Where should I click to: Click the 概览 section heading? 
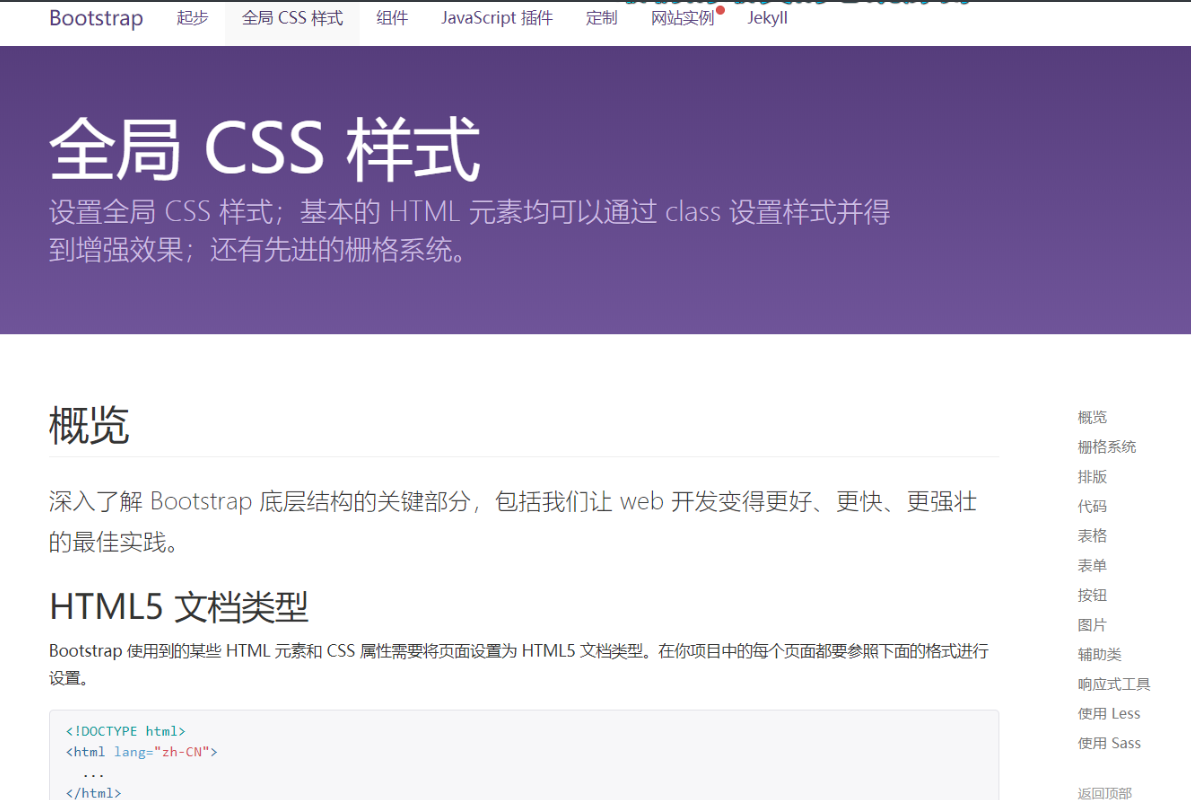(x=89, y=425)
